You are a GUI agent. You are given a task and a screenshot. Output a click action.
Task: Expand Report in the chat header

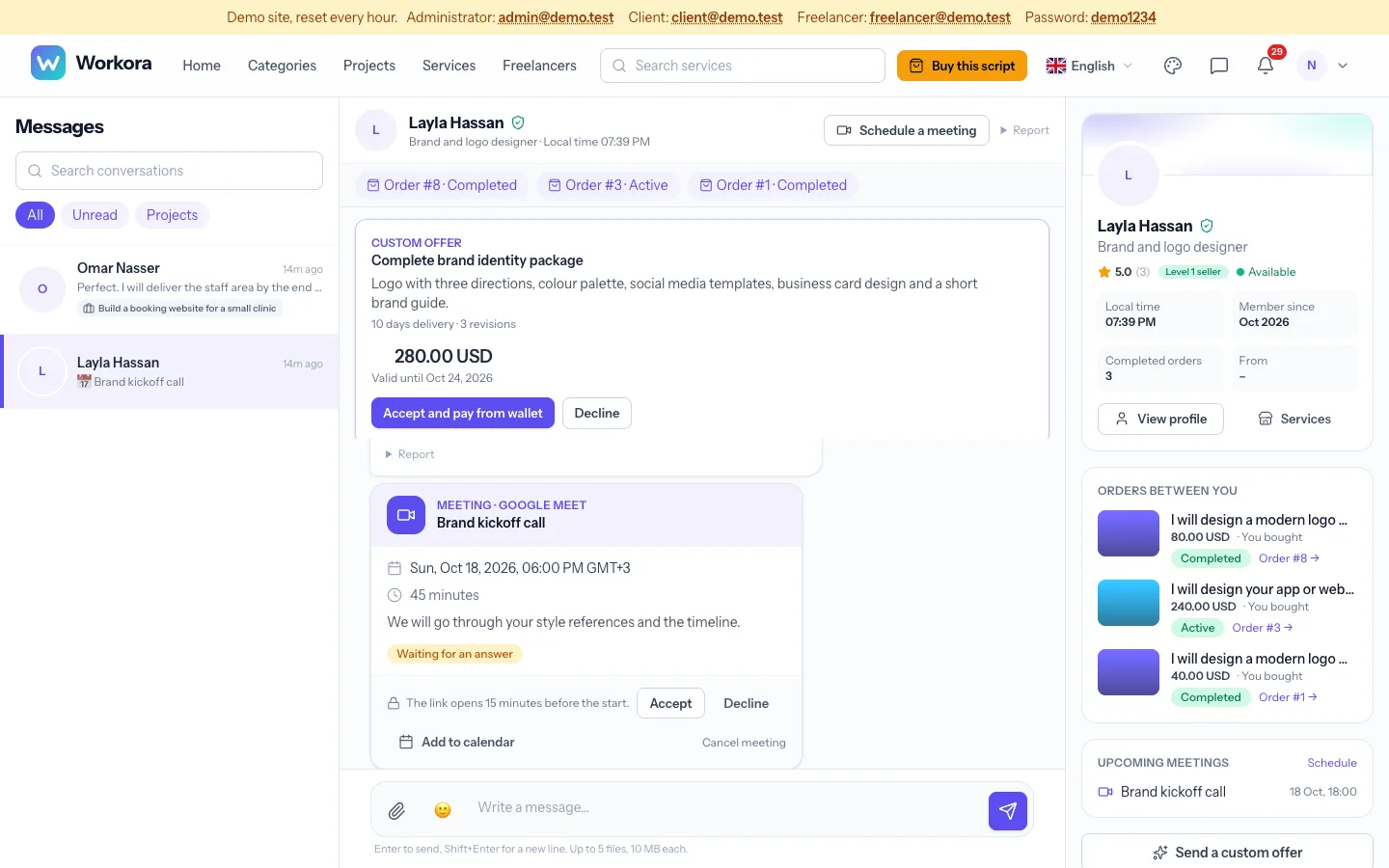[x=1024, y=130]
